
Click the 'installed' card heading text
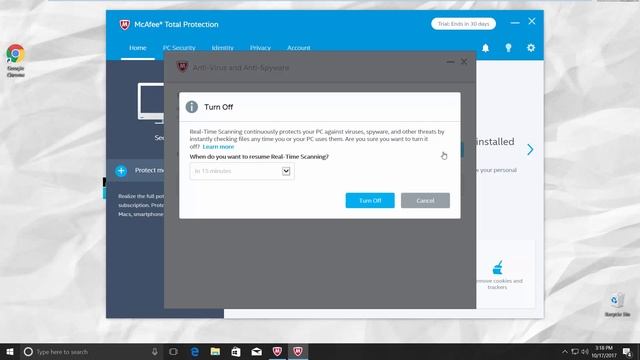(495, 142)
